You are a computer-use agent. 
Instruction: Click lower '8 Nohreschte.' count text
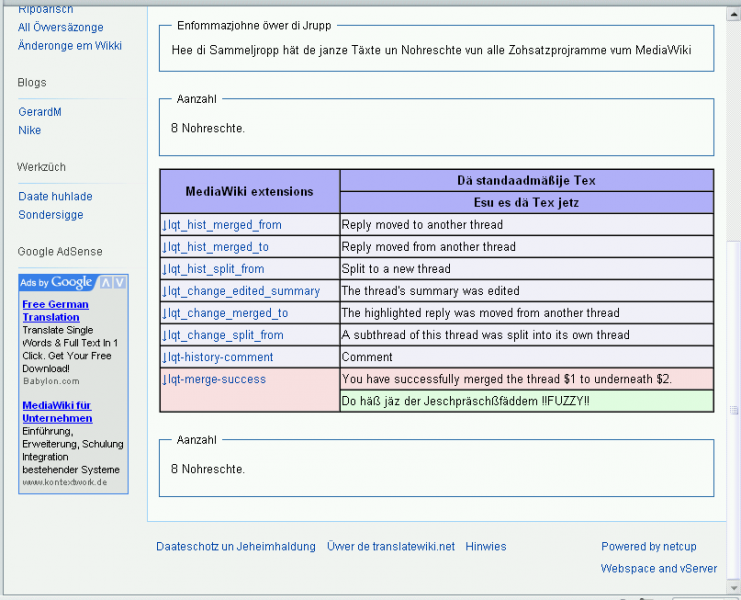tap(208, 469)
